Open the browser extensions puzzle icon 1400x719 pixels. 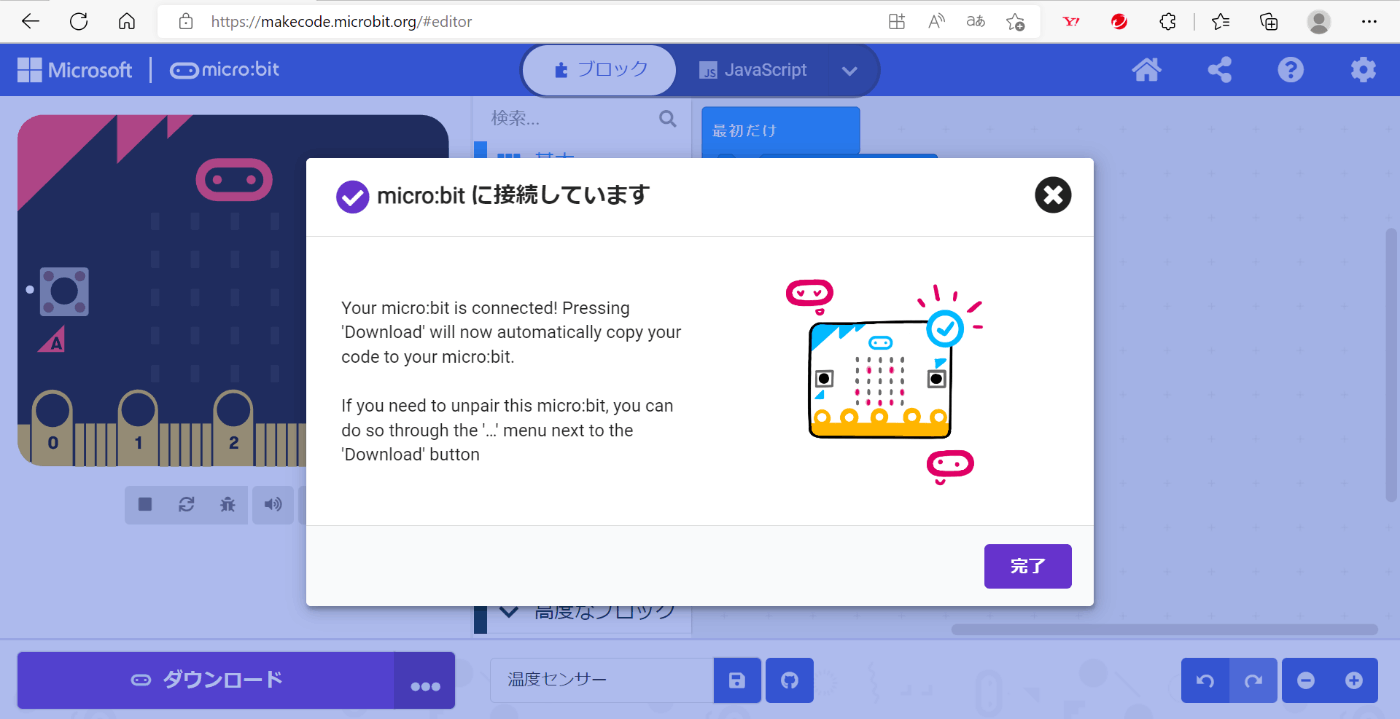(1167, 21)
